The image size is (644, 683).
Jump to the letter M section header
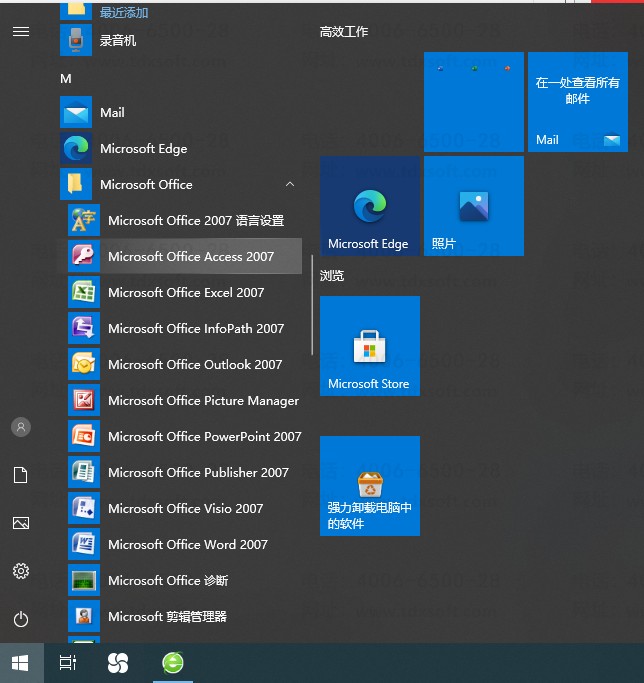click(x=66, y=78)
